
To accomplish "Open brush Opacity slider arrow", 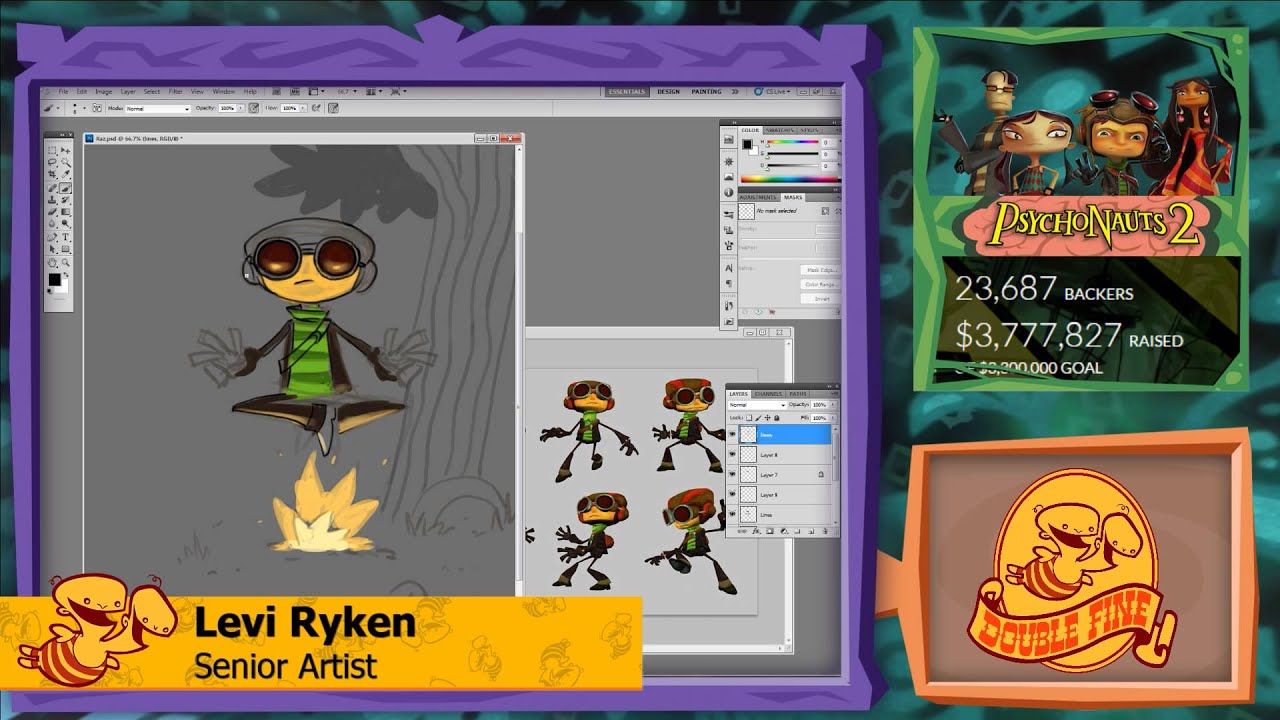I will (x=241, y=108).
